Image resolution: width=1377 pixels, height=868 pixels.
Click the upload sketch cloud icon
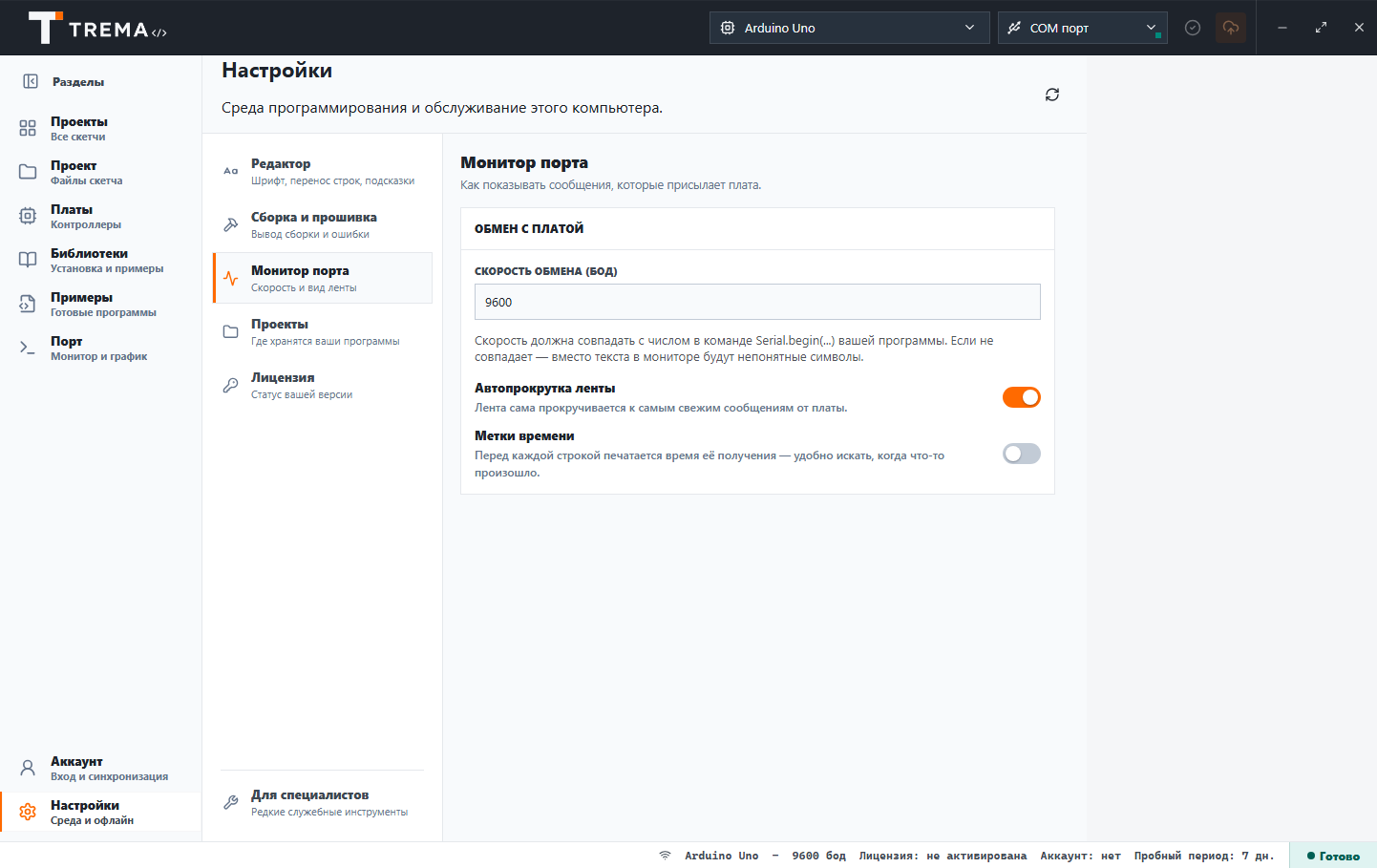click(1231, 28)
